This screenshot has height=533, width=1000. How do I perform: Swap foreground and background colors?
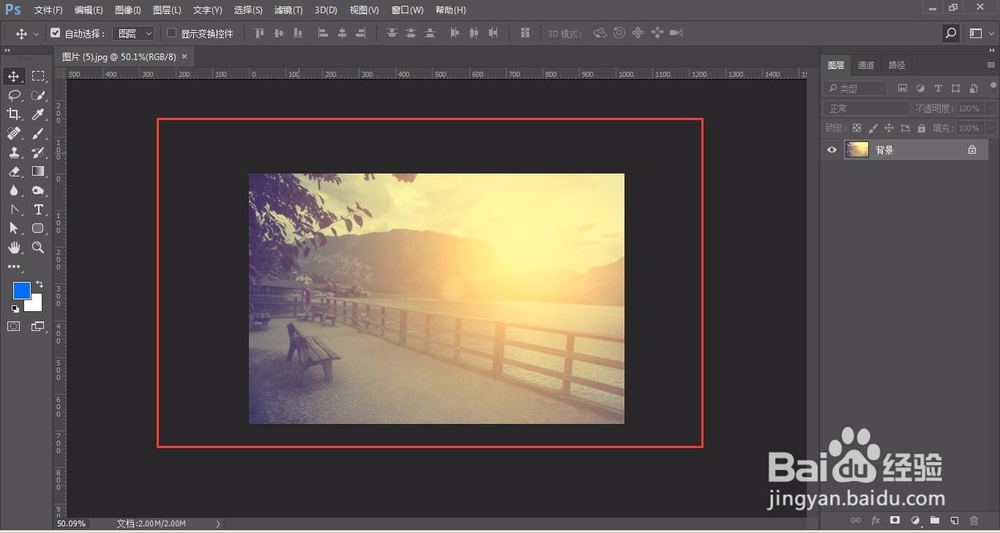[40, 284]
